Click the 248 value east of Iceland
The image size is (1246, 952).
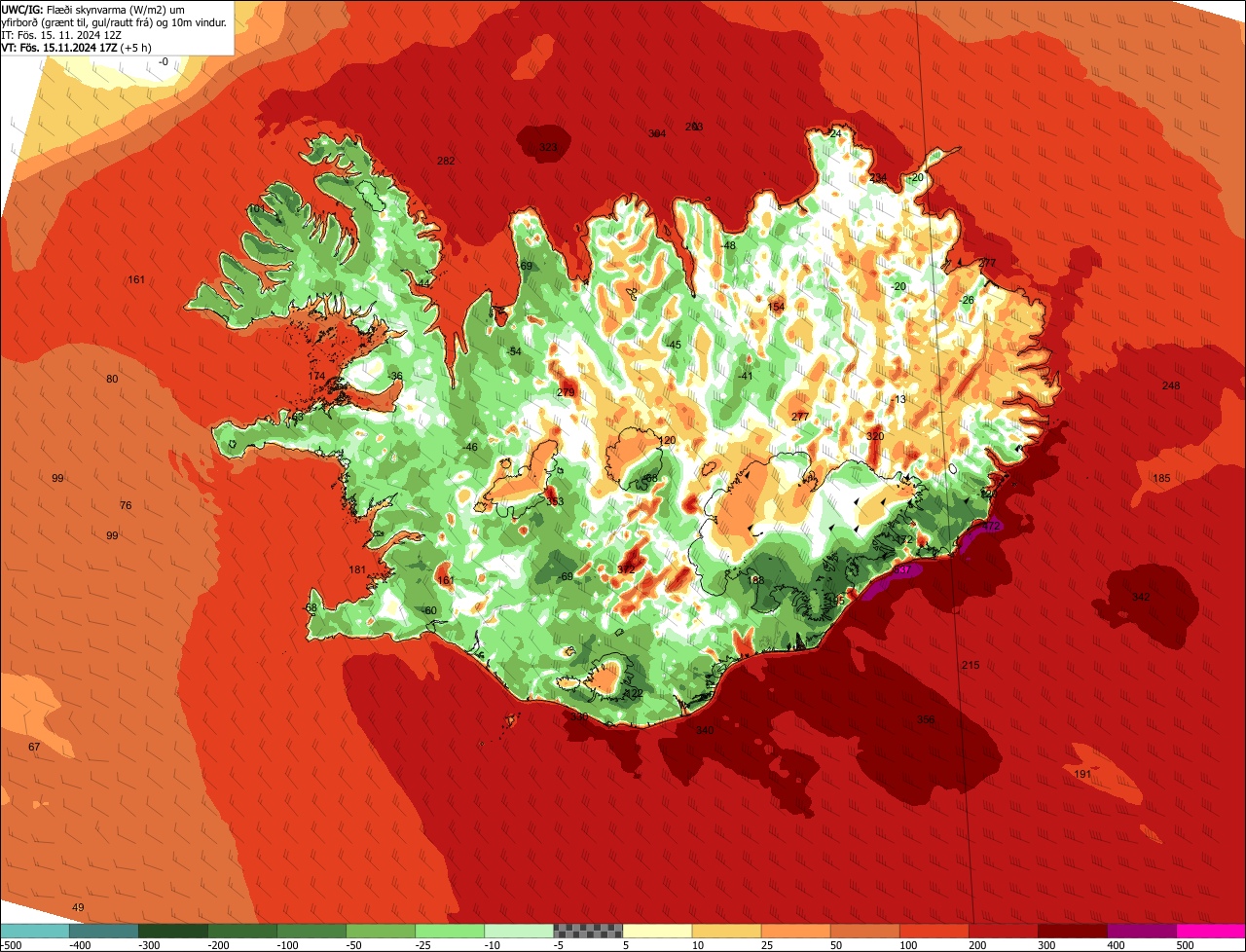(1171, 385)
